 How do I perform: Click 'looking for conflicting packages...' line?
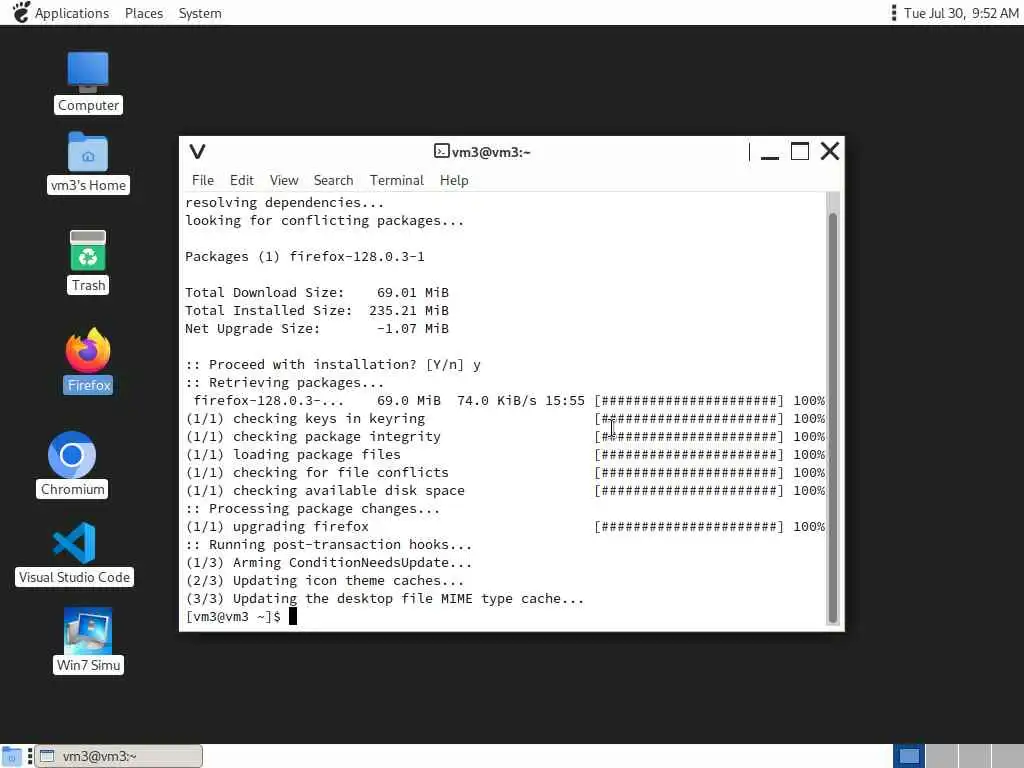(325, 221)
